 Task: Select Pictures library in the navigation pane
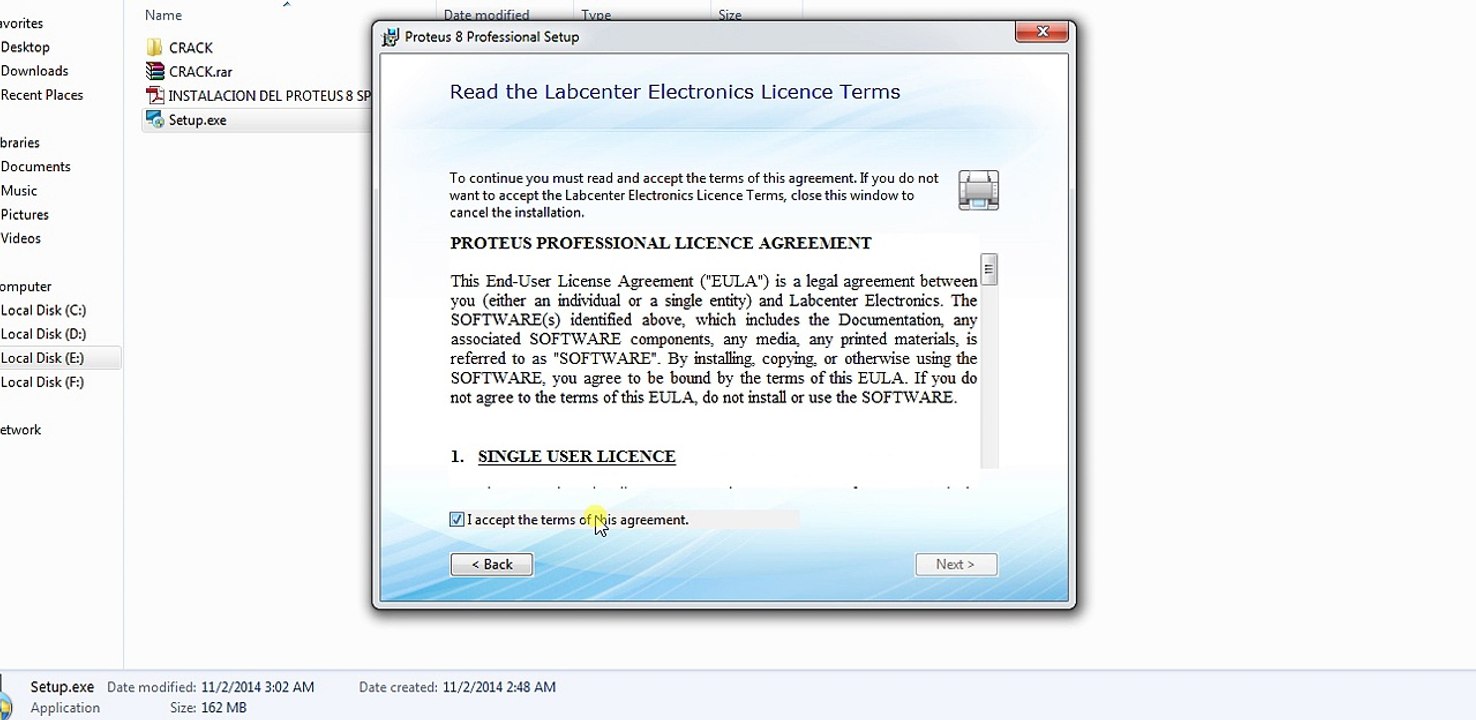pyautogui.click(x=24, y=215)
